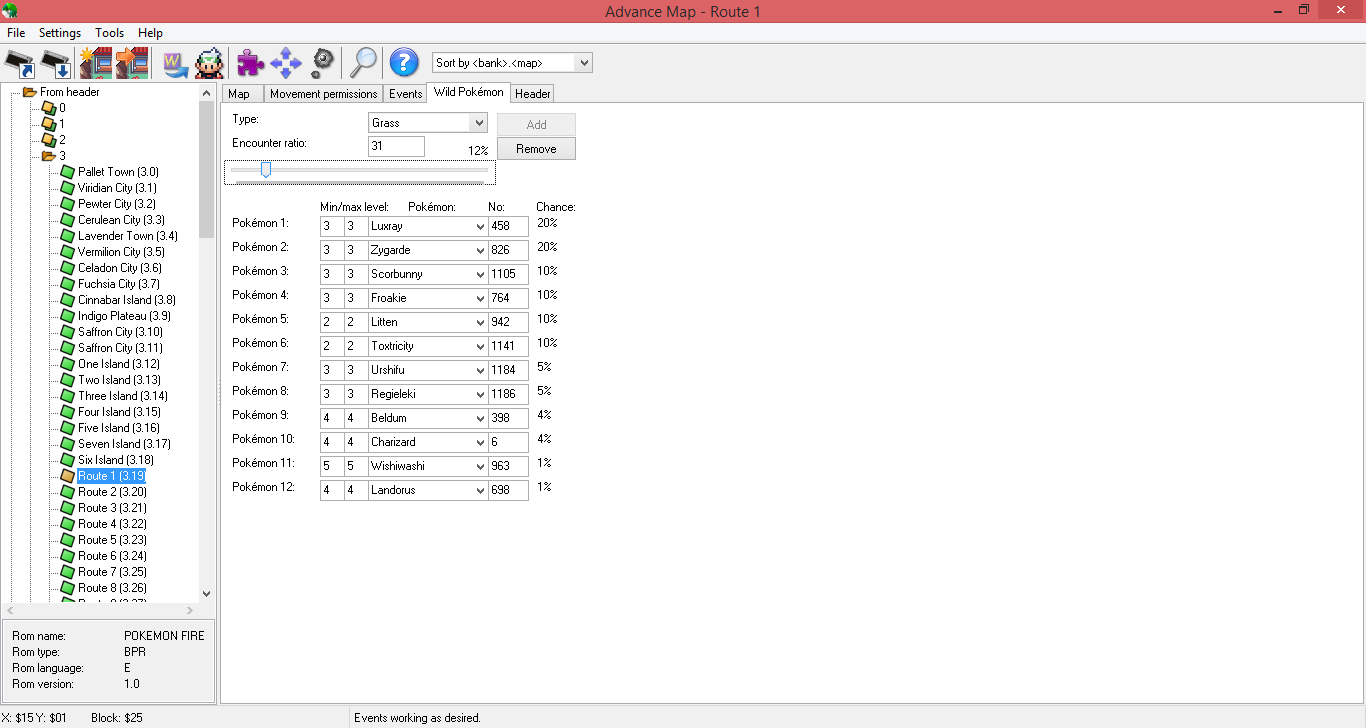The width and height of the screenshot is (1366, 728).
Task: Open the world map editor icon
Action: 175,63
